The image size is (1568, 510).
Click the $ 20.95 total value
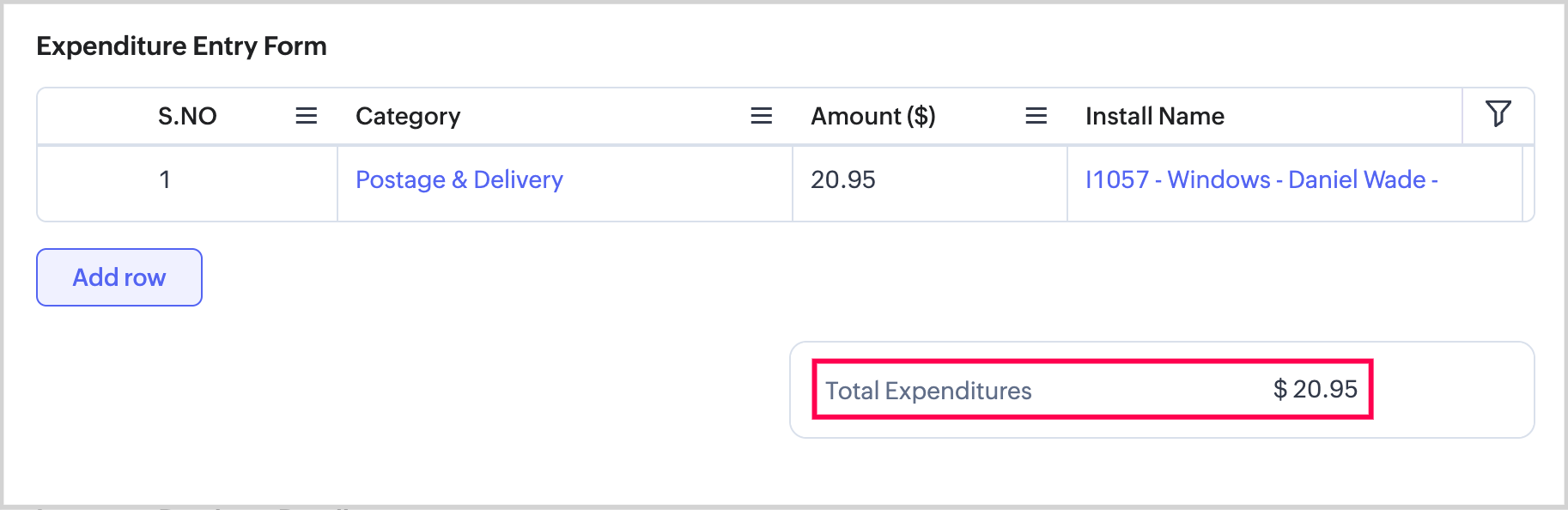(x=1316, y=389)
